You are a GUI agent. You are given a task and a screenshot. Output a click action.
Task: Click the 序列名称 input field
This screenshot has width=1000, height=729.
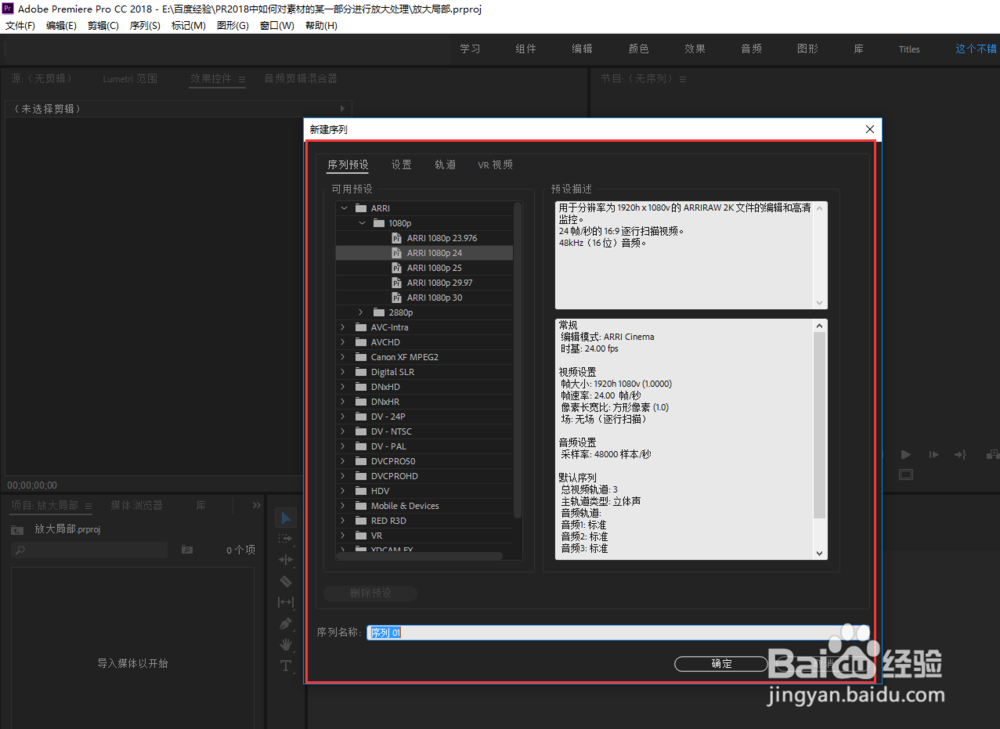618,633
